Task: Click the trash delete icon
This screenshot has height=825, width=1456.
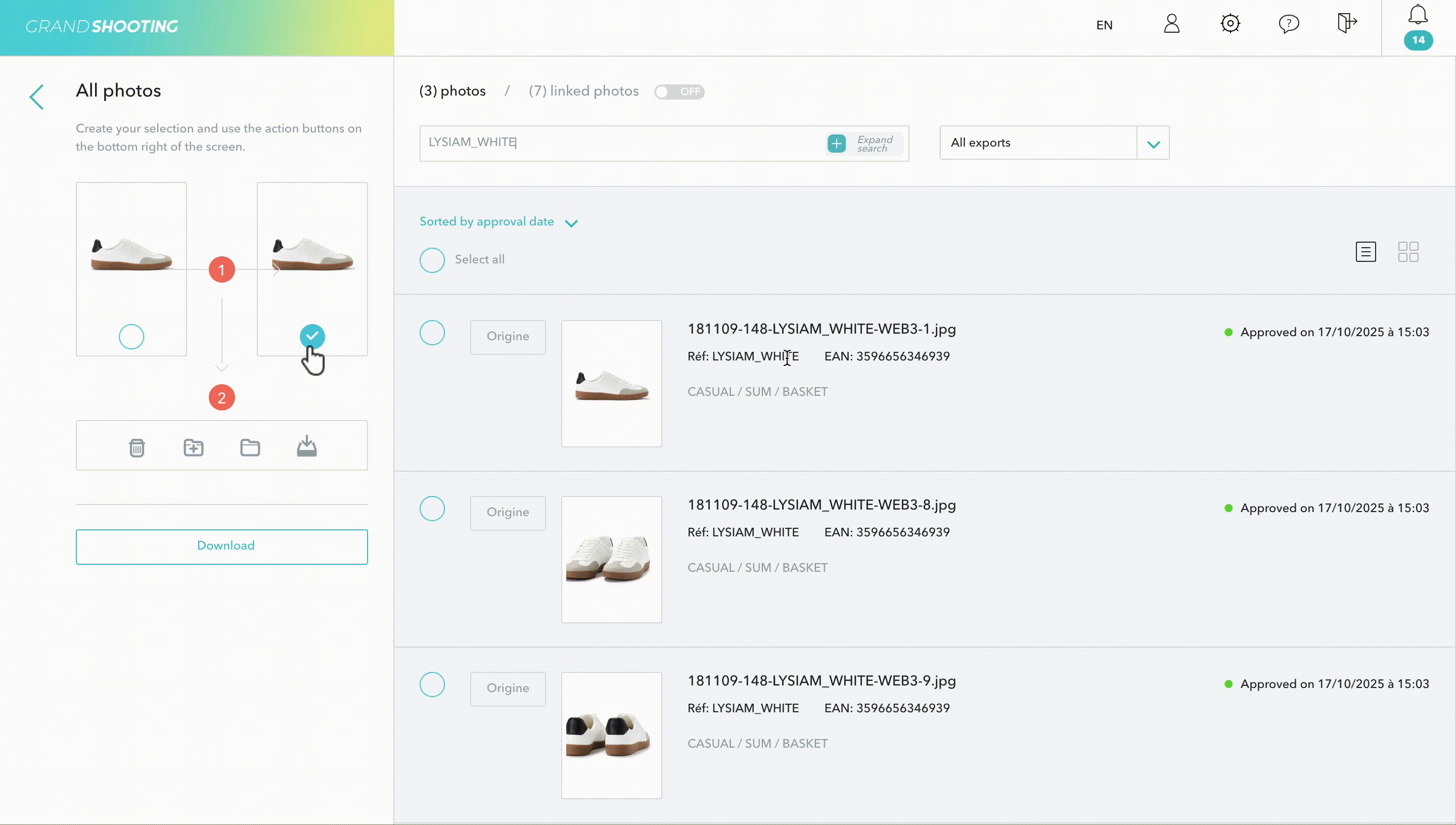Action: [136, 447]
